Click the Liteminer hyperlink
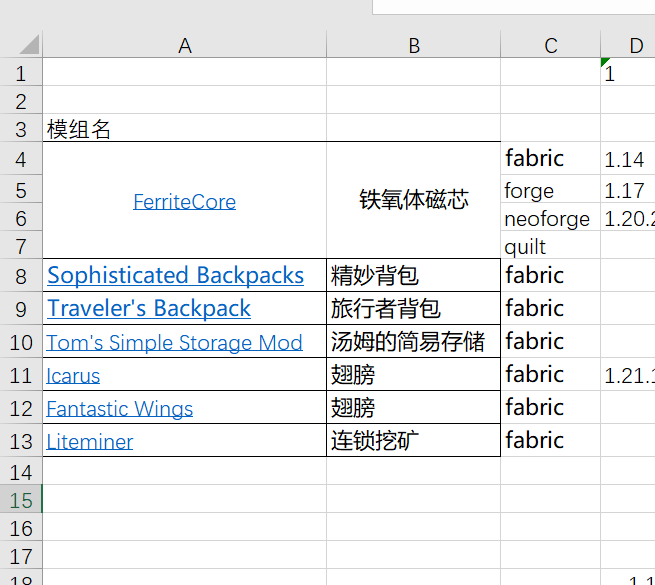The width and height of the screenshot is (655, 585). (89, 441)
